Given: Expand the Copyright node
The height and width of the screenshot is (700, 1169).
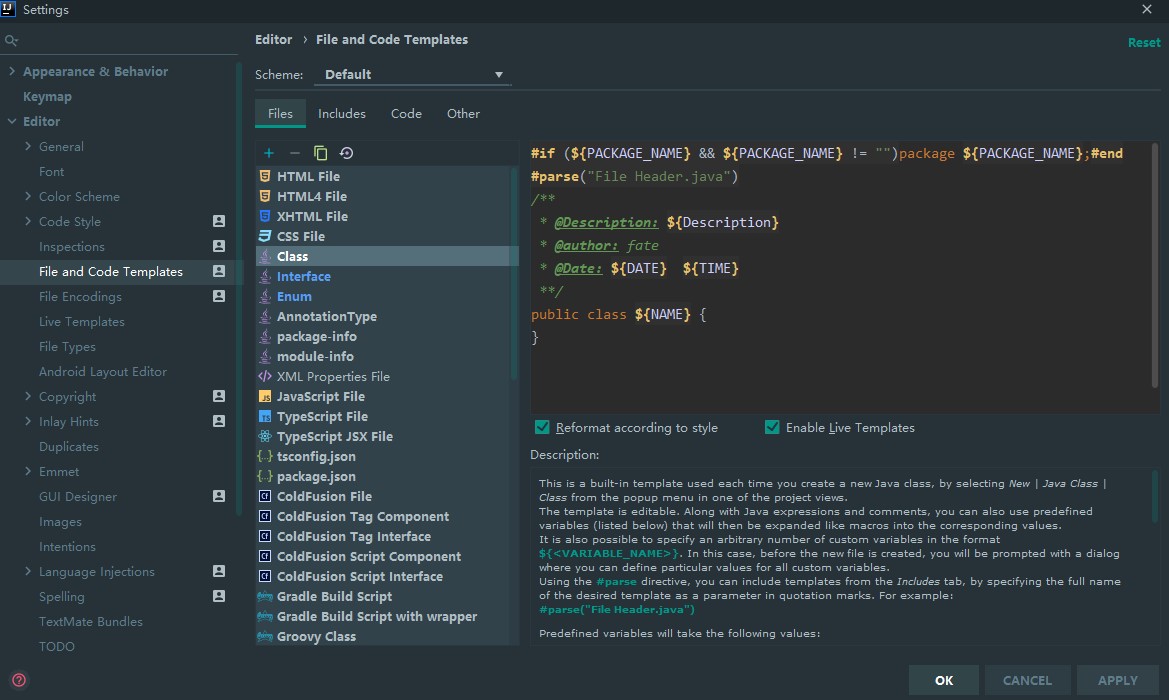Looking at the screenshot, I should [28, 396].
